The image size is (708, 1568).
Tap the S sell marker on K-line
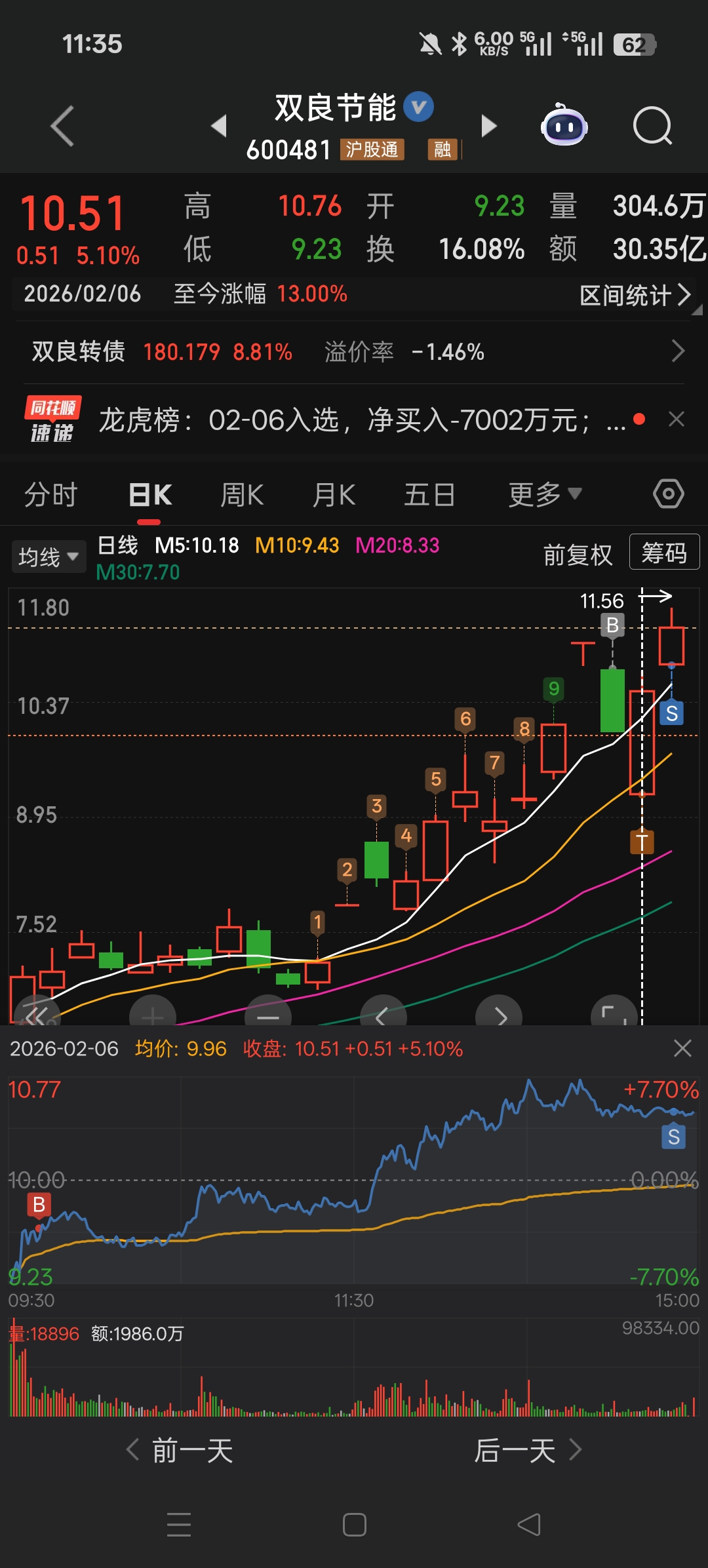coord(672,713)
